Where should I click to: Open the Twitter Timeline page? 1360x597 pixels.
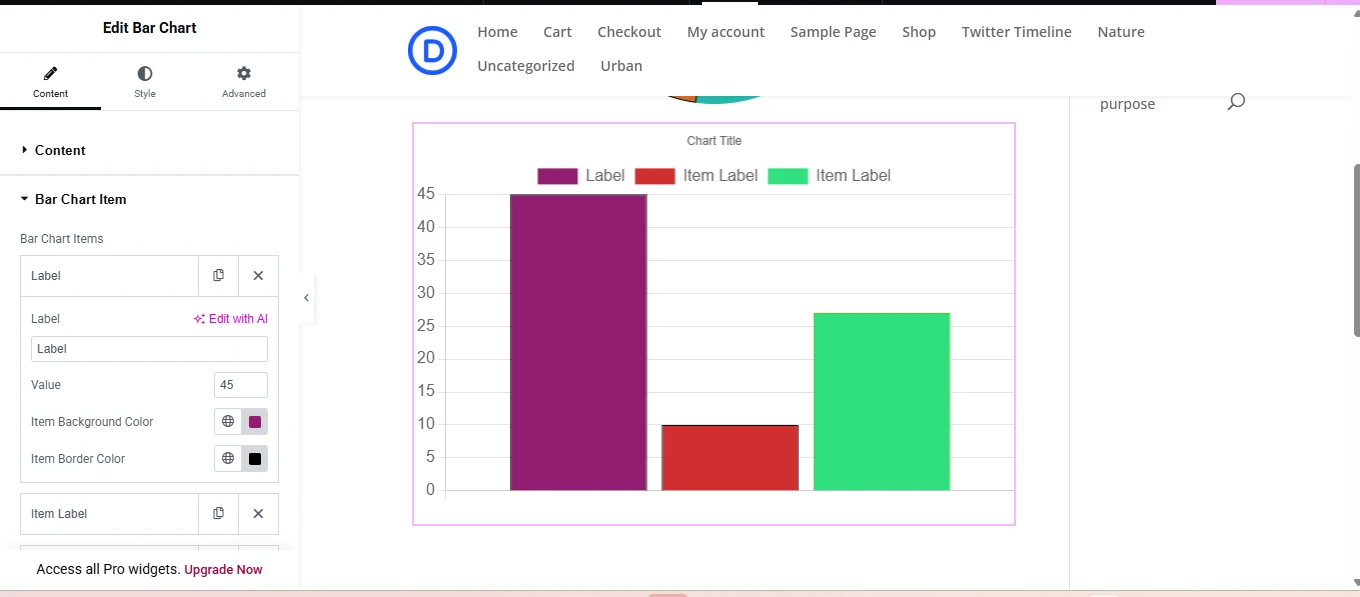[1017, 32]
